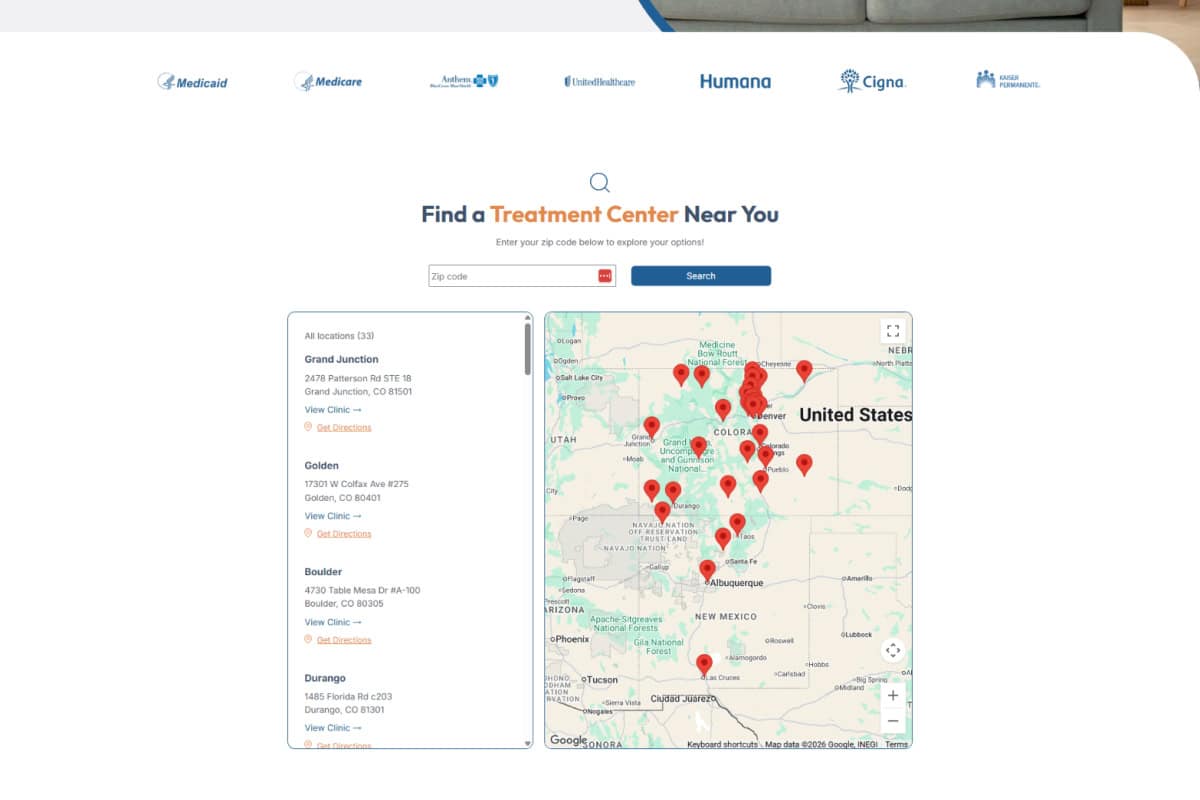This screenshot has width=1200, height=800.
Task: Open map Terms link
Action: pos(896,744)
